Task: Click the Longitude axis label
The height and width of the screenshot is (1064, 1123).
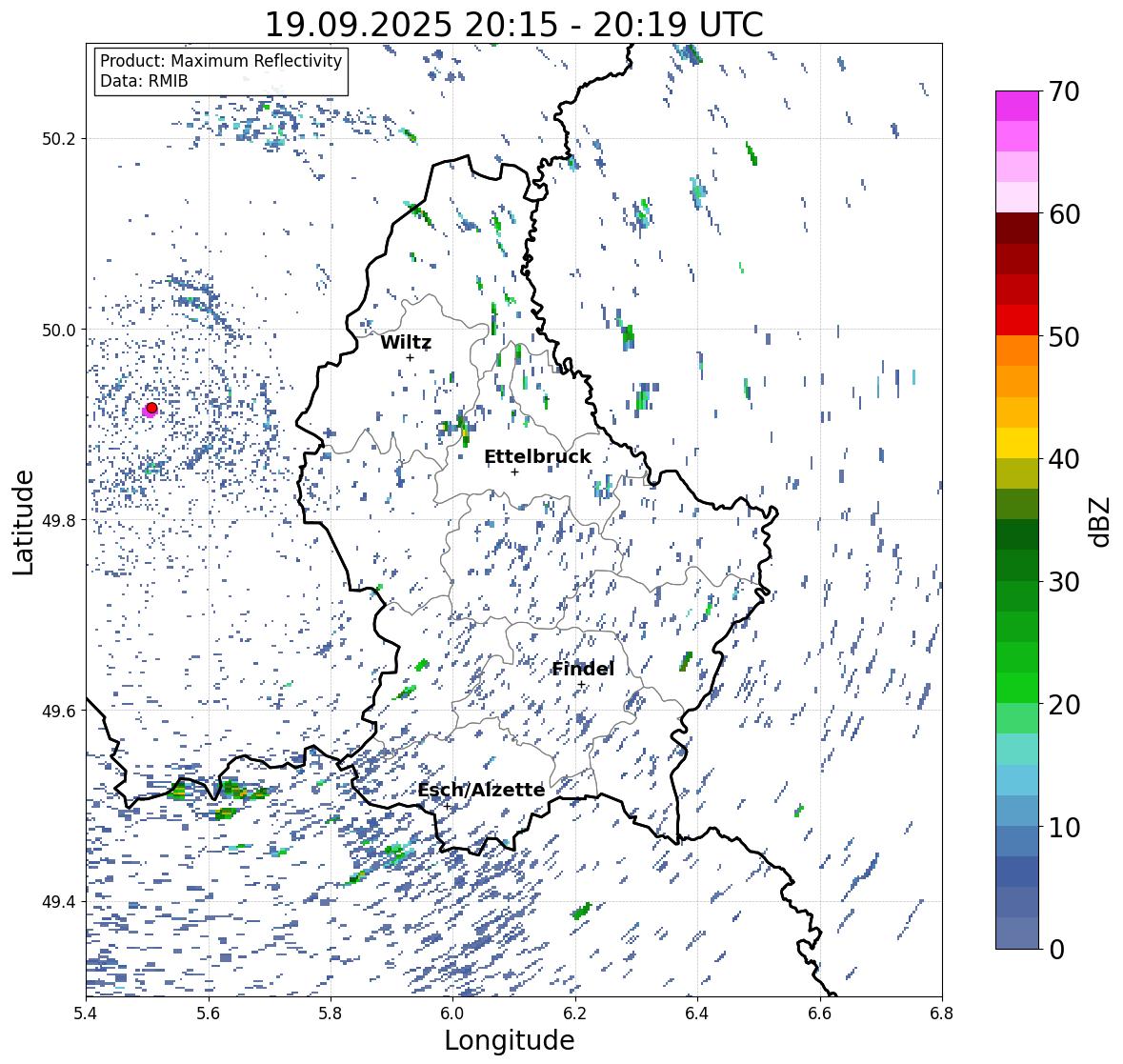Action: tap(510, 1040)
